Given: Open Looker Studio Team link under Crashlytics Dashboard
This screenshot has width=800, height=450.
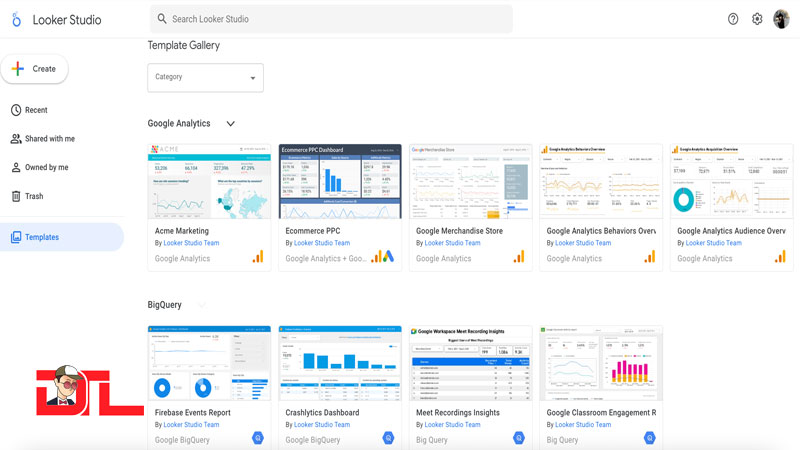Looking at the screenshot, I should point(322,424).
